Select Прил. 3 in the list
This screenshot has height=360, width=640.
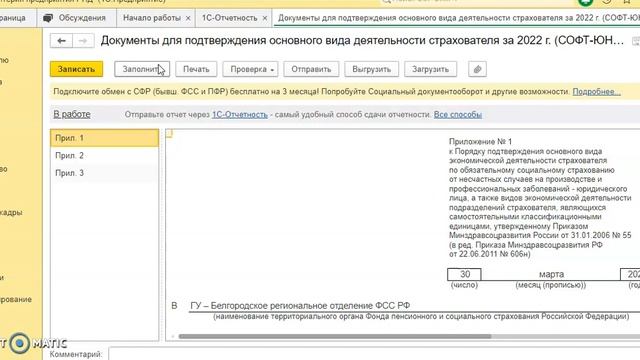click(104, 173)
